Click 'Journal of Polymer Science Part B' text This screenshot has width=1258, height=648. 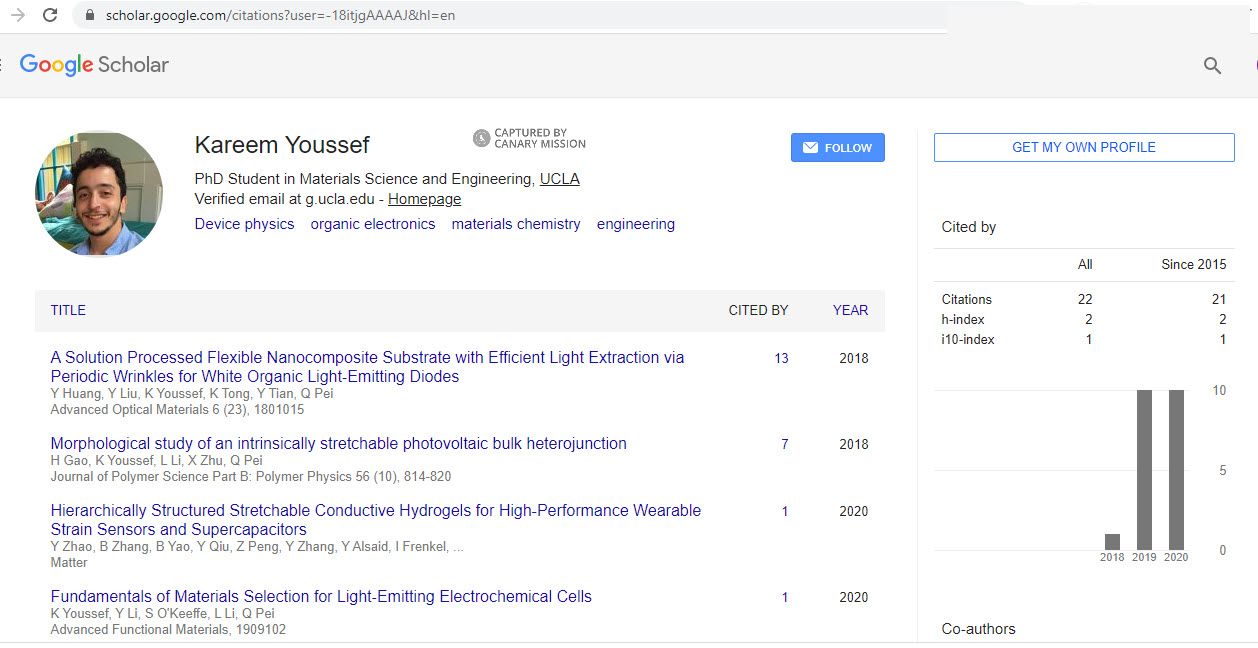[x=250, y=477]
